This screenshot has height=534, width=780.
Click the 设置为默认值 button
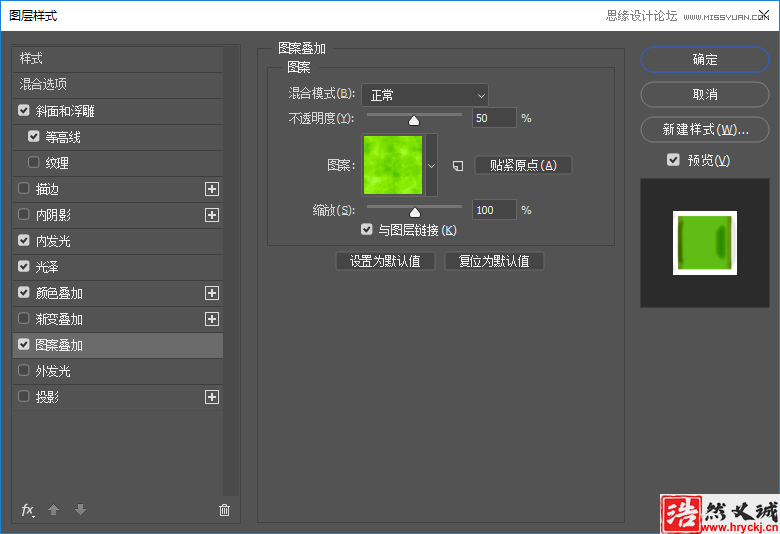point(386,261)
